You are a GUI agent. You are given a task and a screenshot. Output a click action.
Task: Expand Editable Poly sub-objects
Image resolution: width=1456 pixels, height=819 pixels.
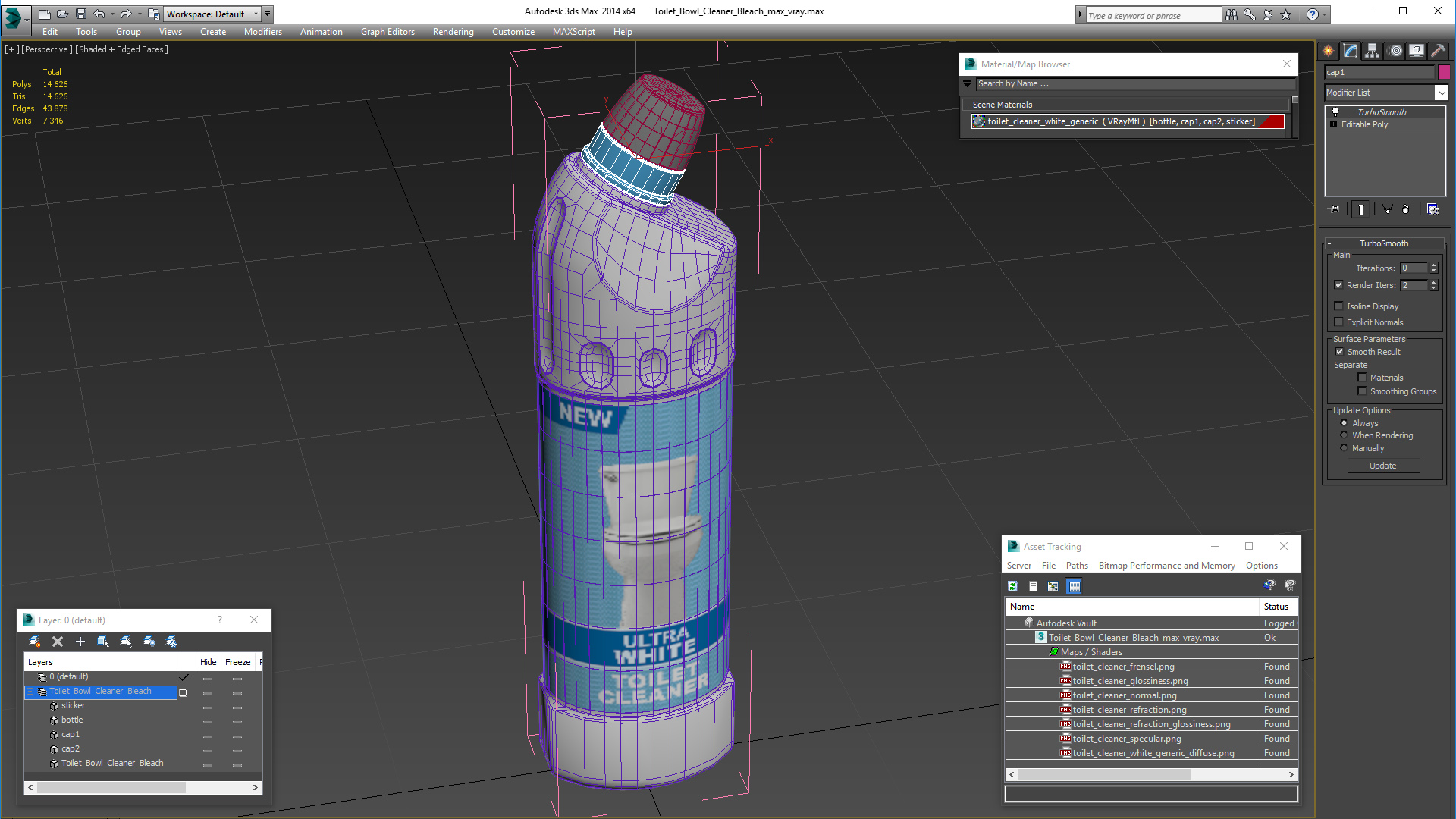coord(1333,124)
